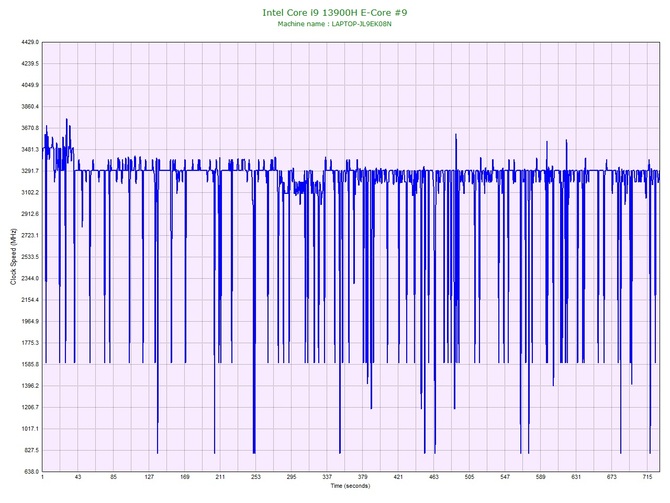Click the 715 x-axis tick label

click(647, 477)
